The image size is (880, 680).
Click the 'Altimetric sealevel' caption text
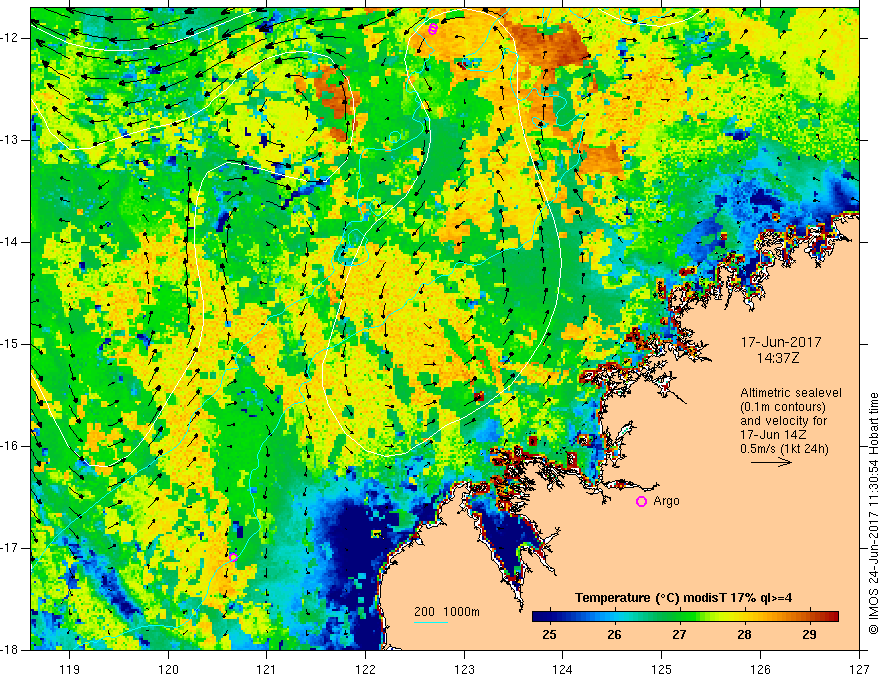[791, 393]
